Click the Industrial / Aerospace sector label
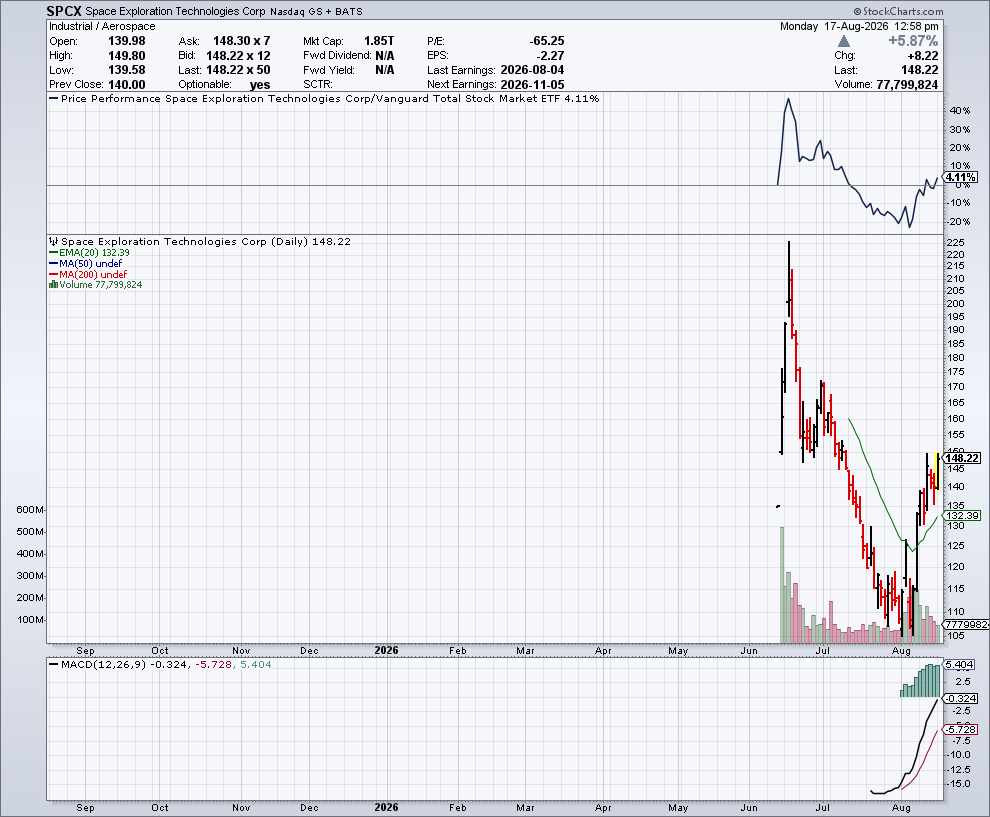 [x=102, y=27]
